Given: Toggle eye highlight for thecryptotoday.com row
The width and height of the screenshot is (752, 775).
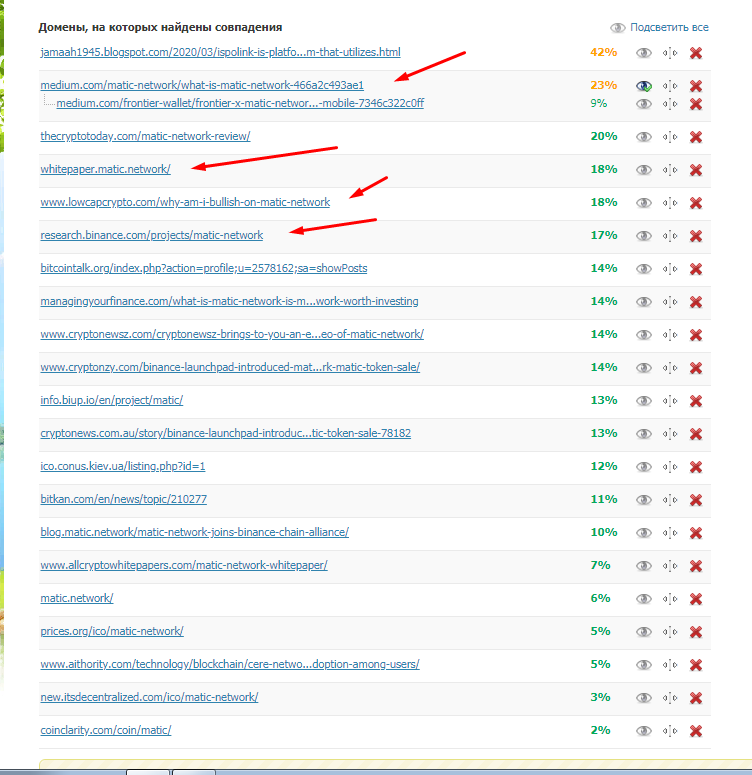Looking at the screenshot, I should [643, 137].
